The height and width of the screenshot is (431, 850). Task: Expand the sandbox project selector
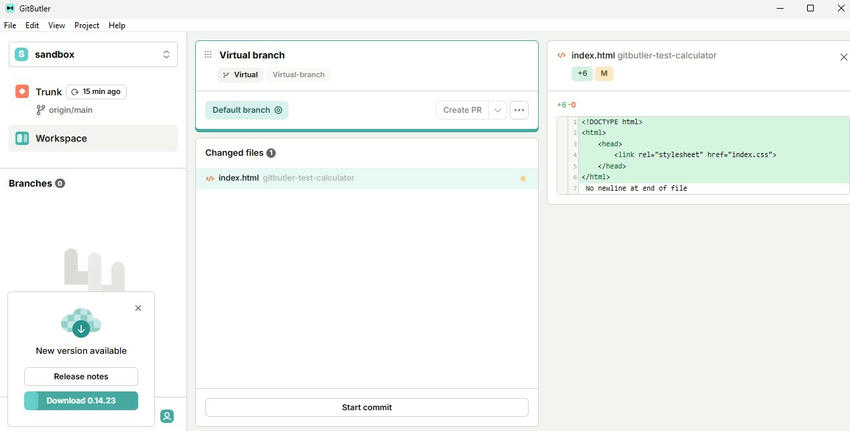click(93, 54)
